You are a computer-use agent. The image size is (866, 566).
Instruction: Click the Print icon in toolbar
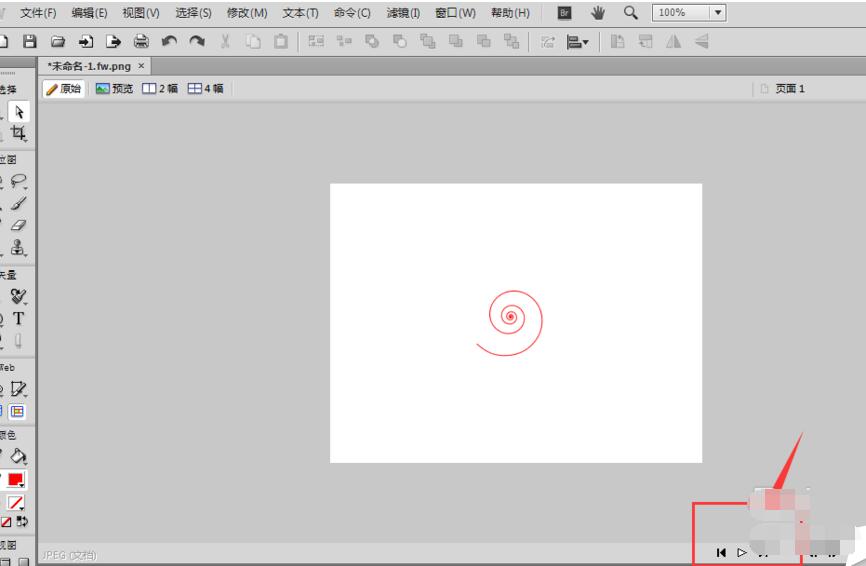point(141,41)
